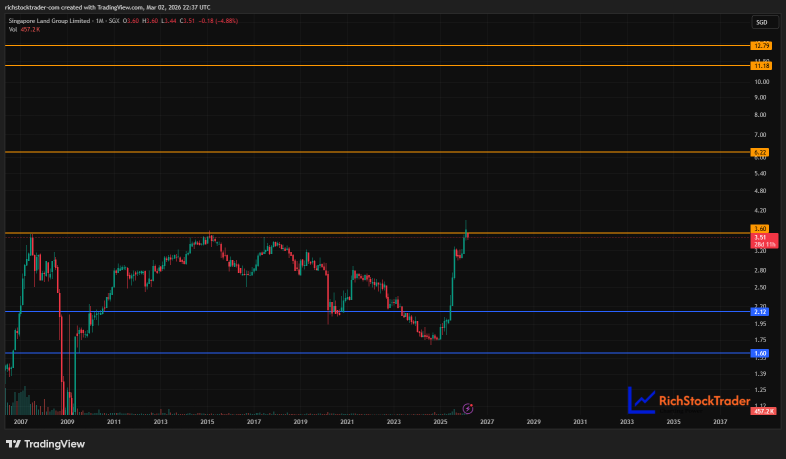Click the 2015 label on time axis

coord(207,422)
